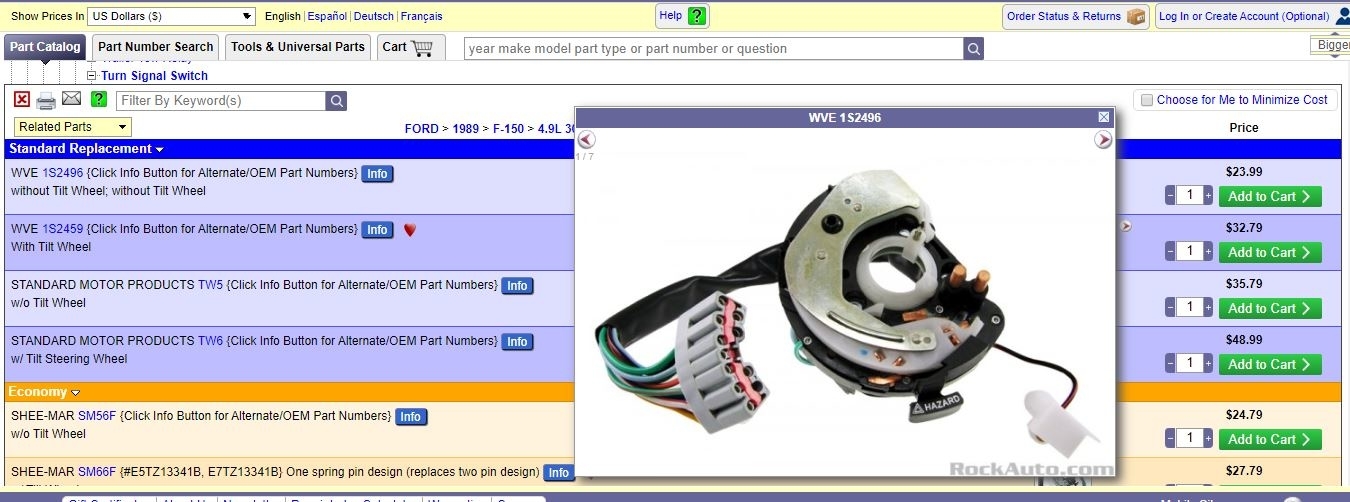The width and height of the screenshot is (1350, 502).
Task: Click small arrow icon beside the $32.79 row
Action: point(1126,227)
